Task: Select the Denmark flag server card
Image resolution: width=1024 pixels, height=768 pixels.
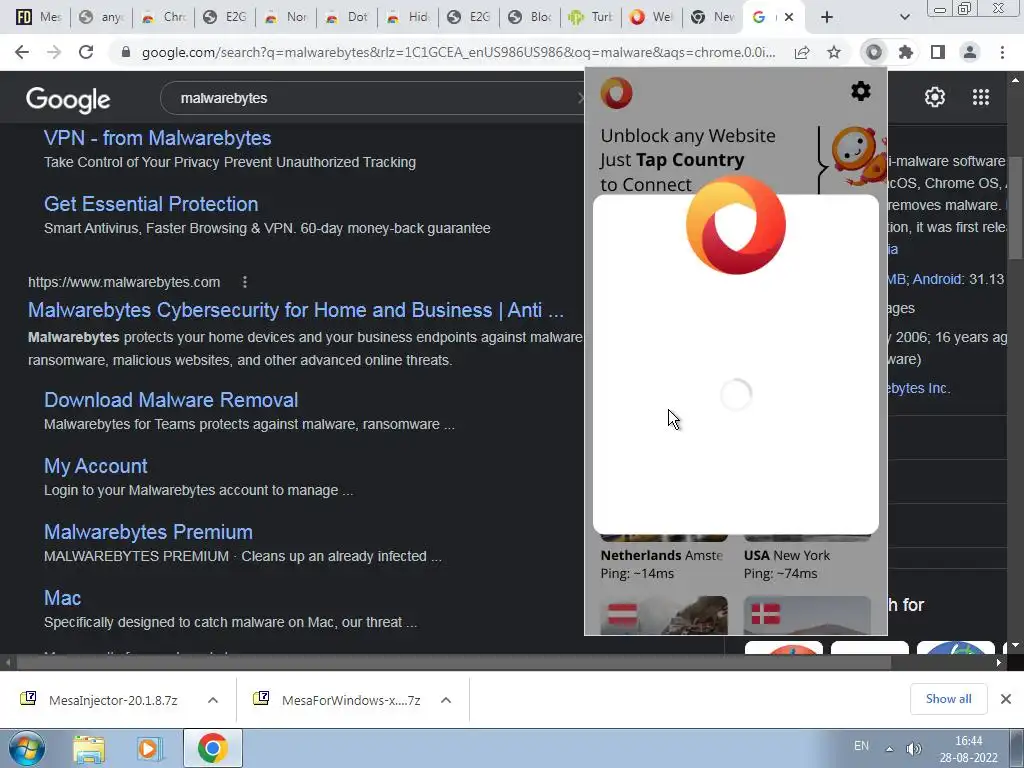Action: point(807,615)
